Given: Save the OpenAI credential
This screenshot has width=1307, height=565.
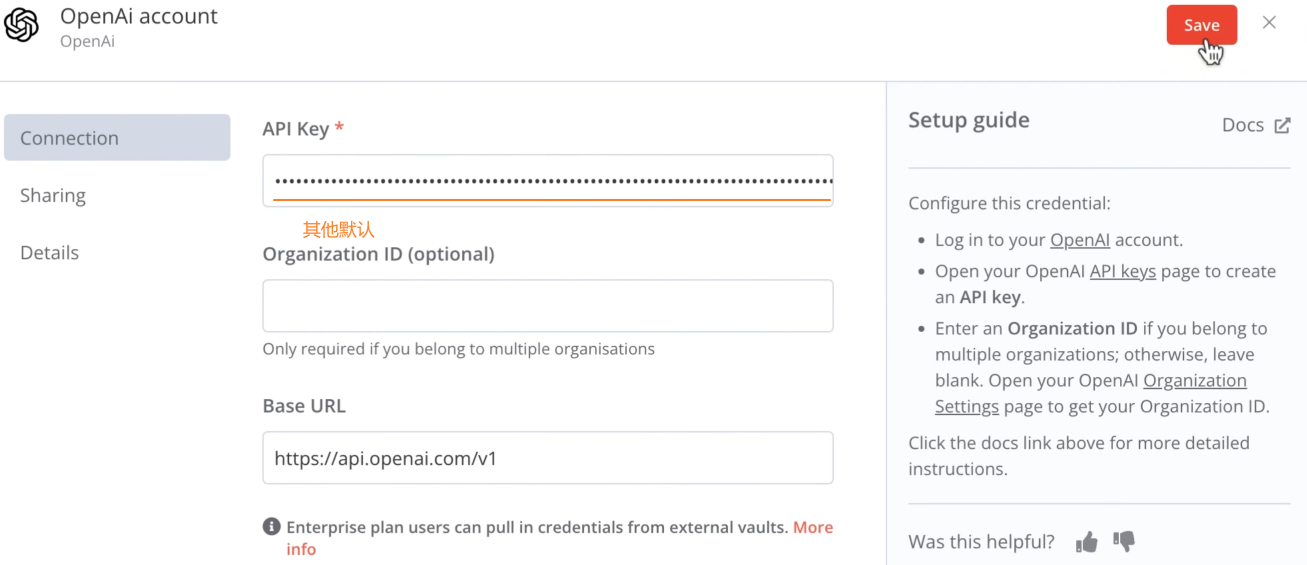Looking at the screenshot, I should tap(1201, 26).
